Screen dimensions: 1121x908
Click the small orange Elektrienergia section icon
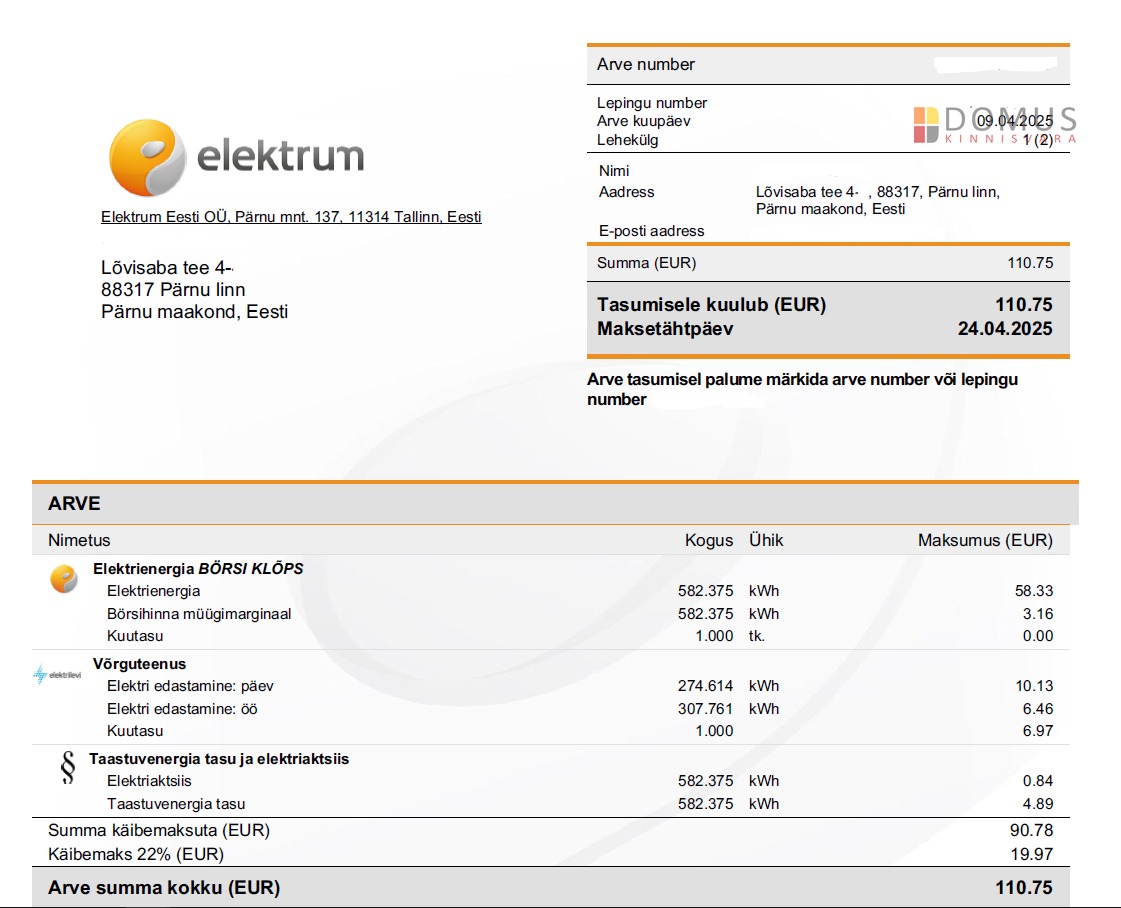(x=64, y=579)
